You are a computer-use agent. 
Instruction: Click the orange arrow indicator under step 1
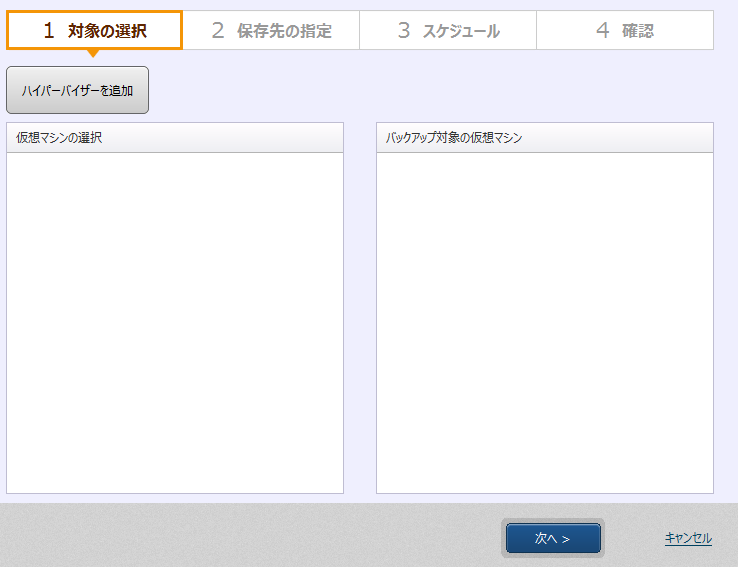pos(94,53)
